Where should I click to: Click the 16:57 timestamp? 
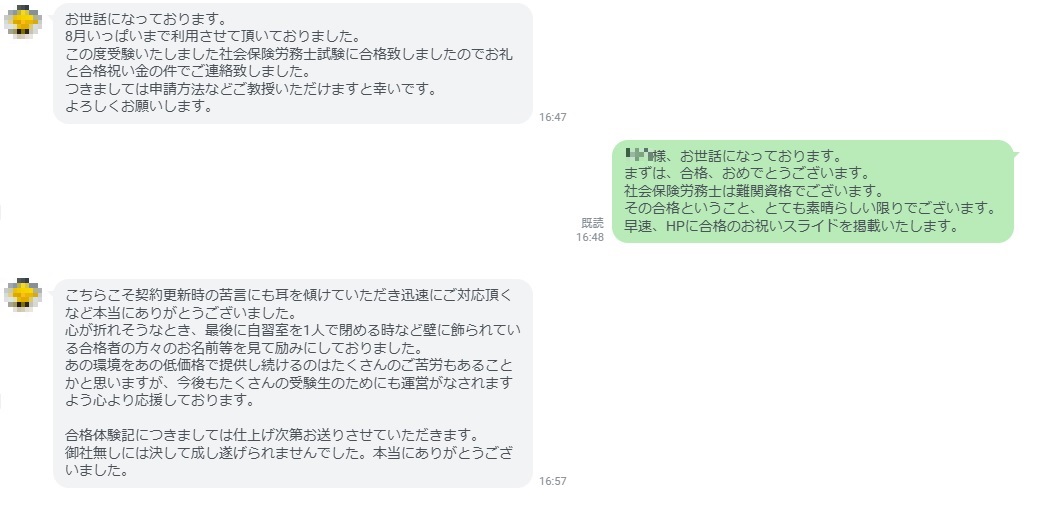coord(552,481)
